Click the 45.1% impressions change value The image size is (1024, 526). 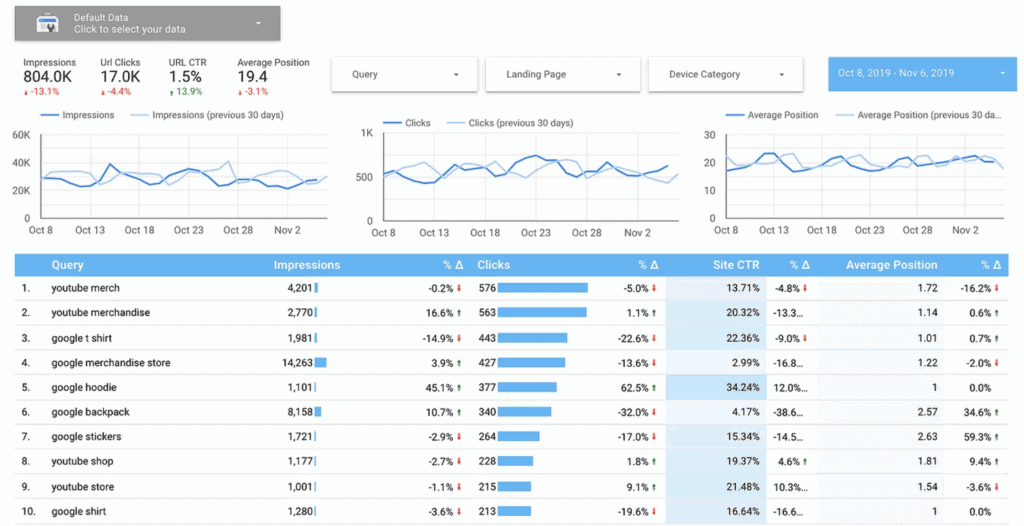pos(440,387)
